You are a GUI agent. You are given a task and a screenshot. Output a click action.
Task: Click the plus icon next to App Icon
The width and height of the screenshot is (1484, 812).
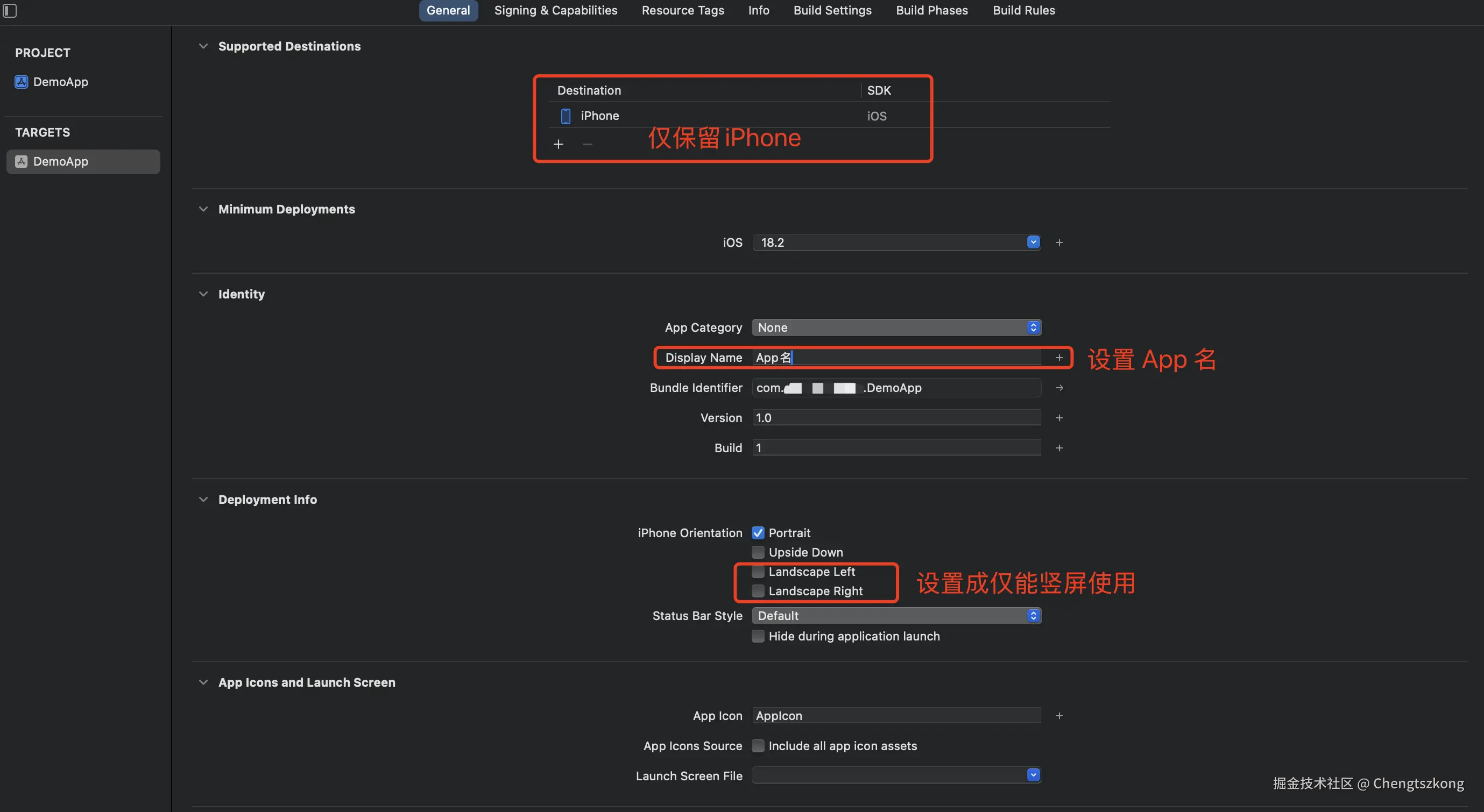pyautogui.click(x=1059, y=716)
